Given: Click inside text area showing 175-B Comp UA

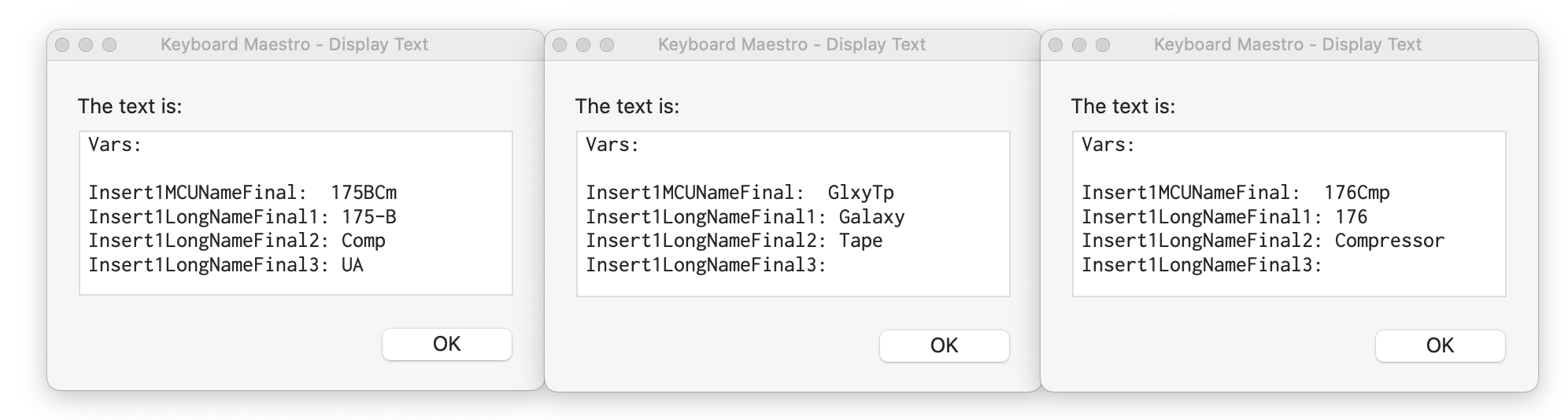Looking at the screenshot, I should 296,213.
